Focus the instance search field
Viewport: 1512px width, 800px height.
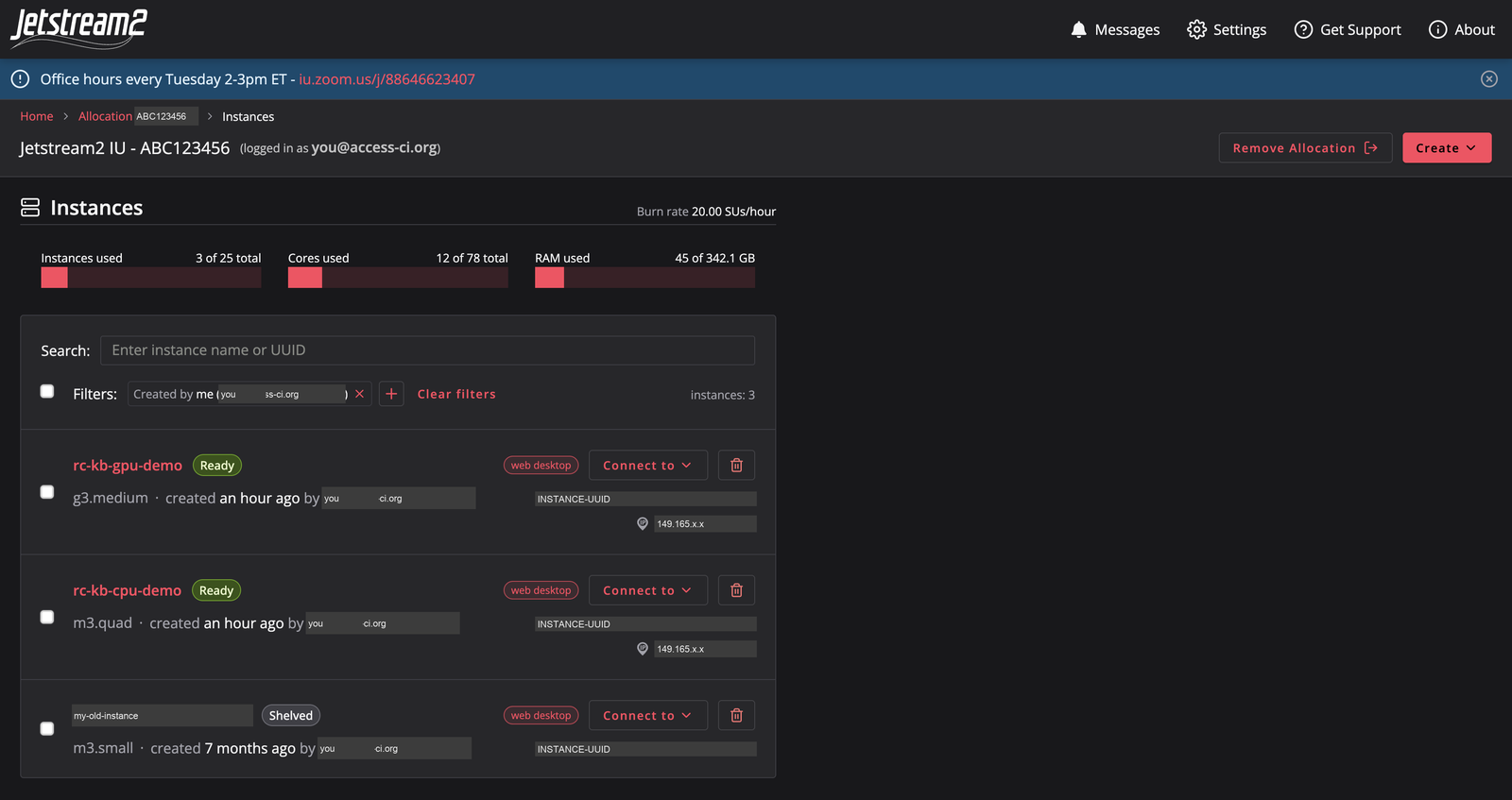click(x=427, y=350)
